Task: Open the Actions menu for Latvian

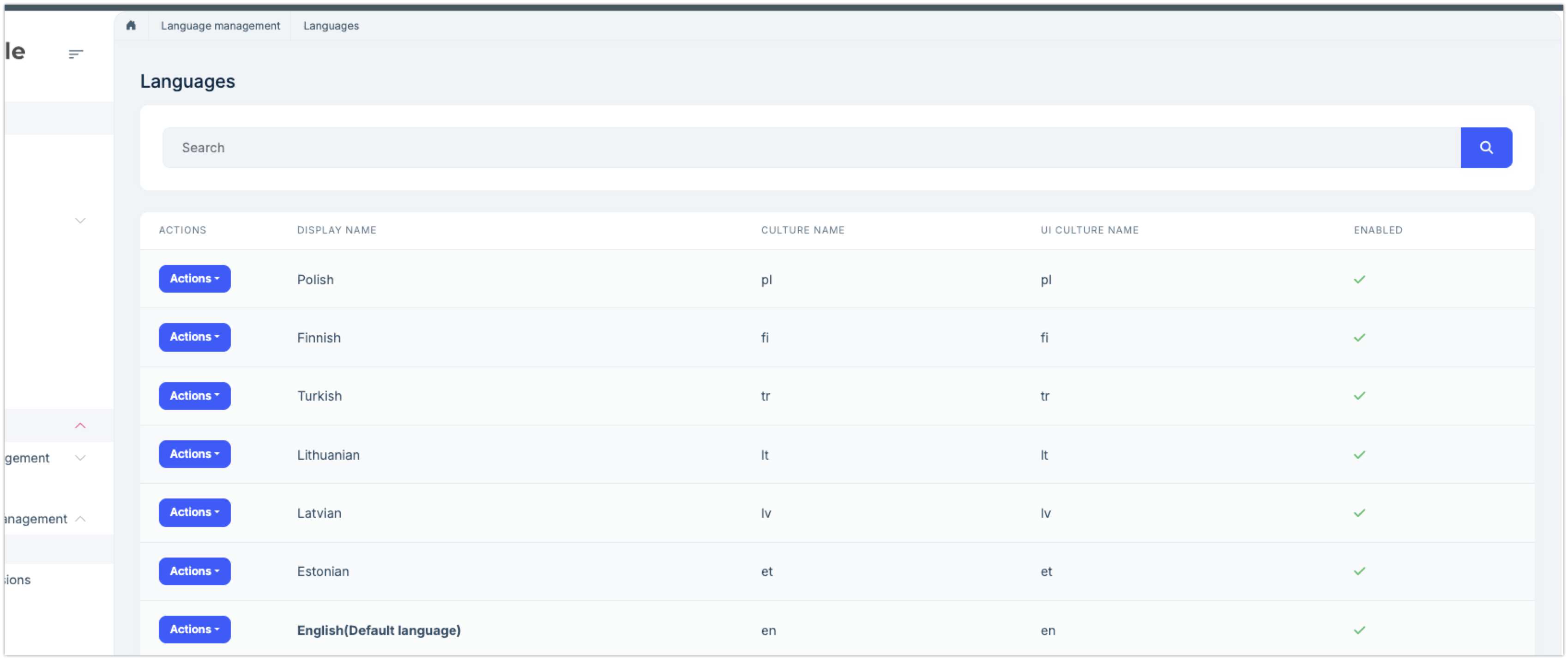Action: 194,512
